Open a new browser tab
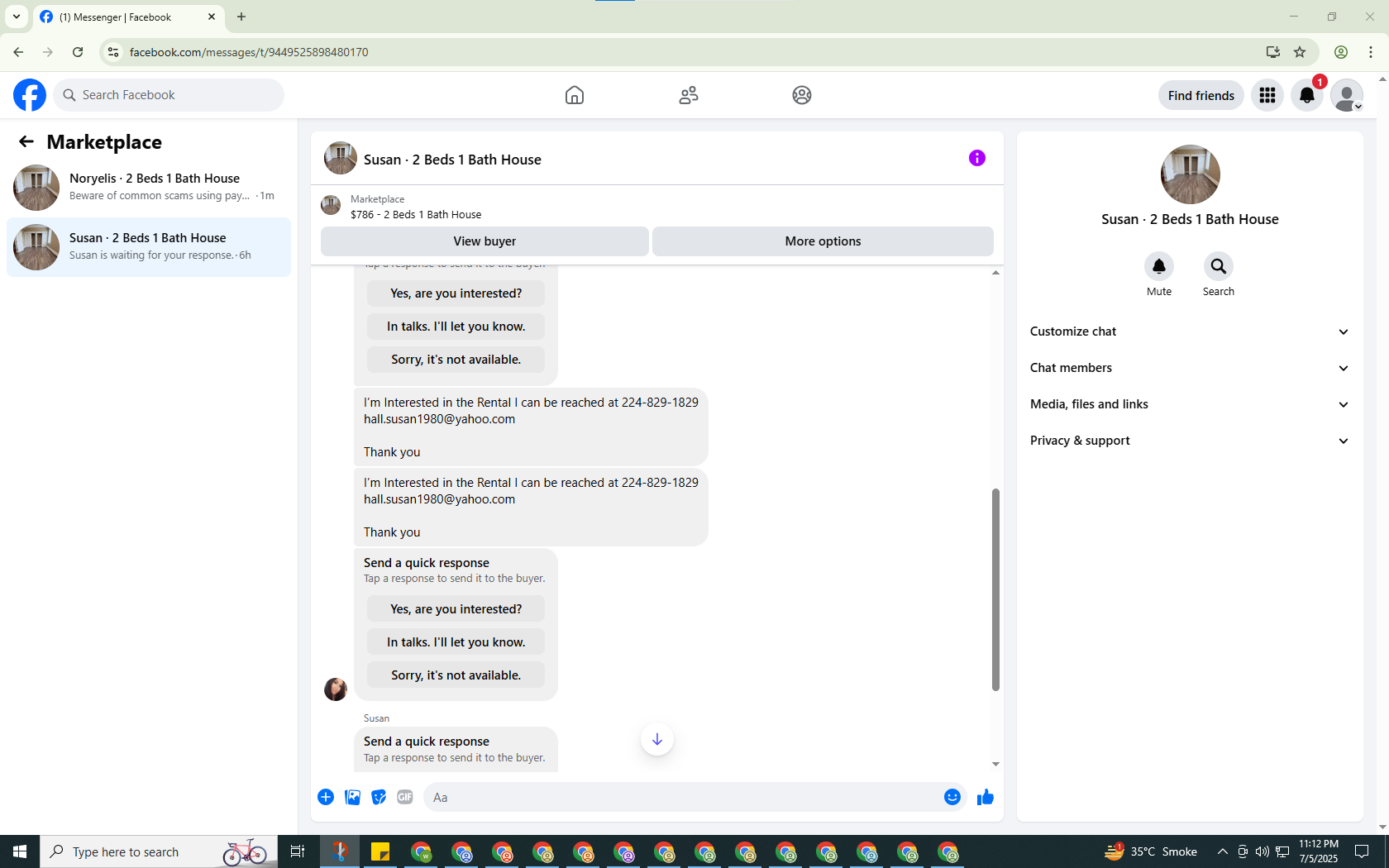 (241, 17)
